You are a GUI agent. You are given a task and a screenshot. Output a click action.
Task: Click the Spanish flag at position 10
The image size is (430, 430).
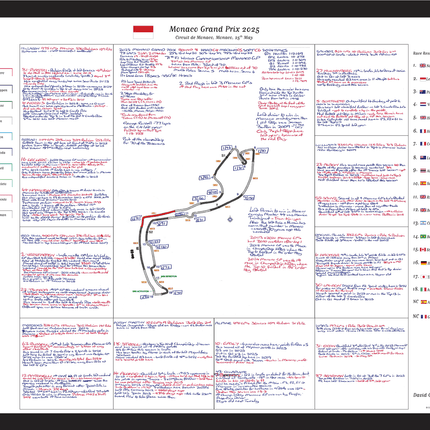[423, 183]
